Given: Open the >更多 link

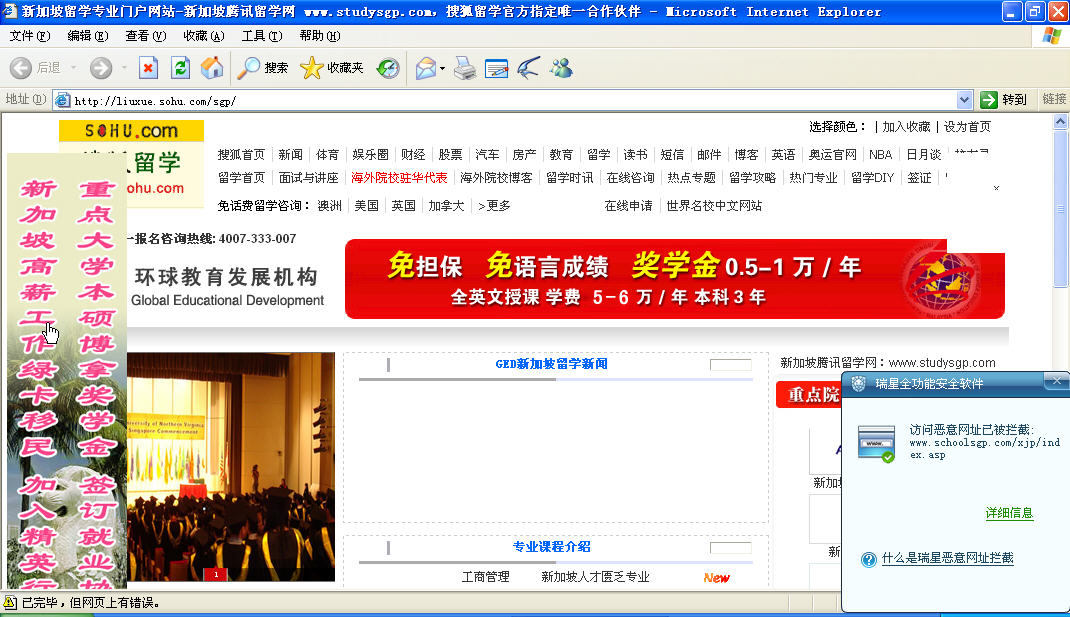Looking at the screenshot, I should tap(494, 205).
